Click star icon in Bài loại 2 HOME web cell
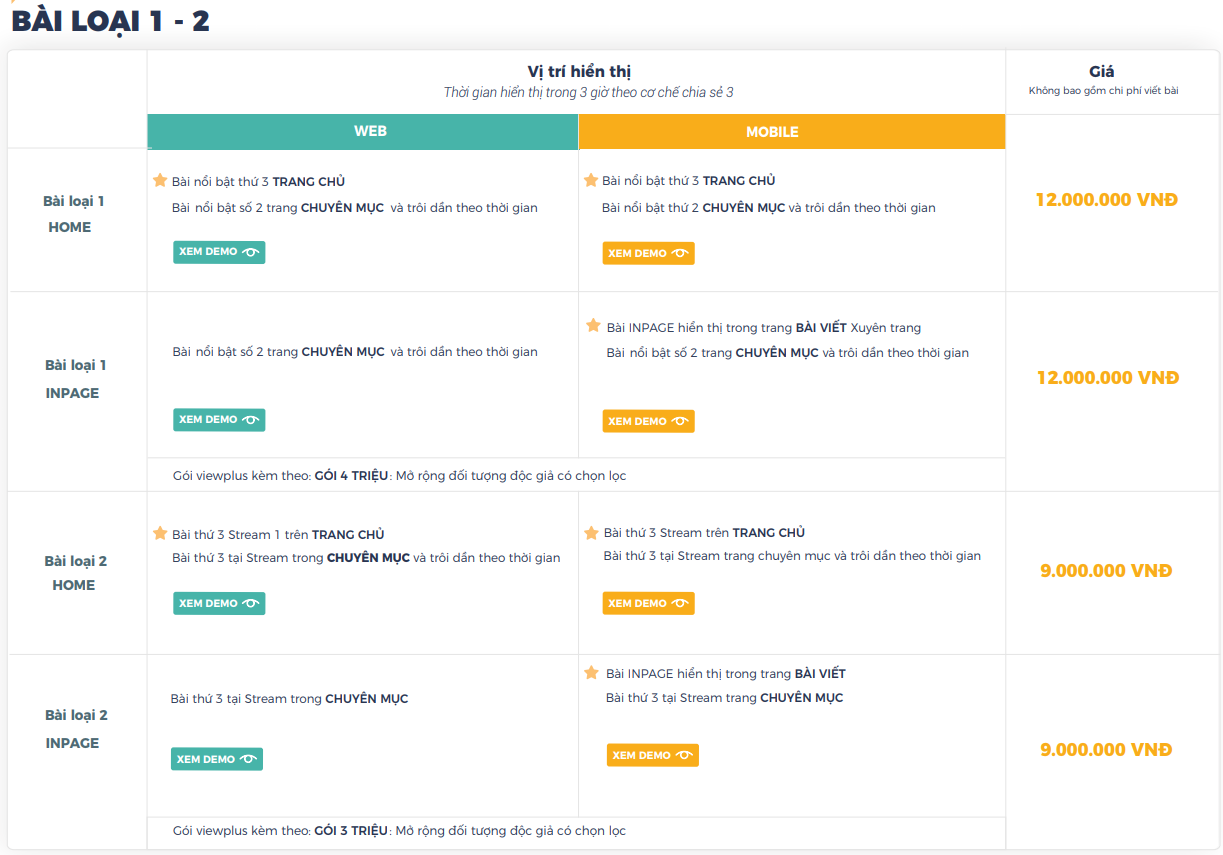This screenshot has width=1223, height=855. tap(160, 534)
